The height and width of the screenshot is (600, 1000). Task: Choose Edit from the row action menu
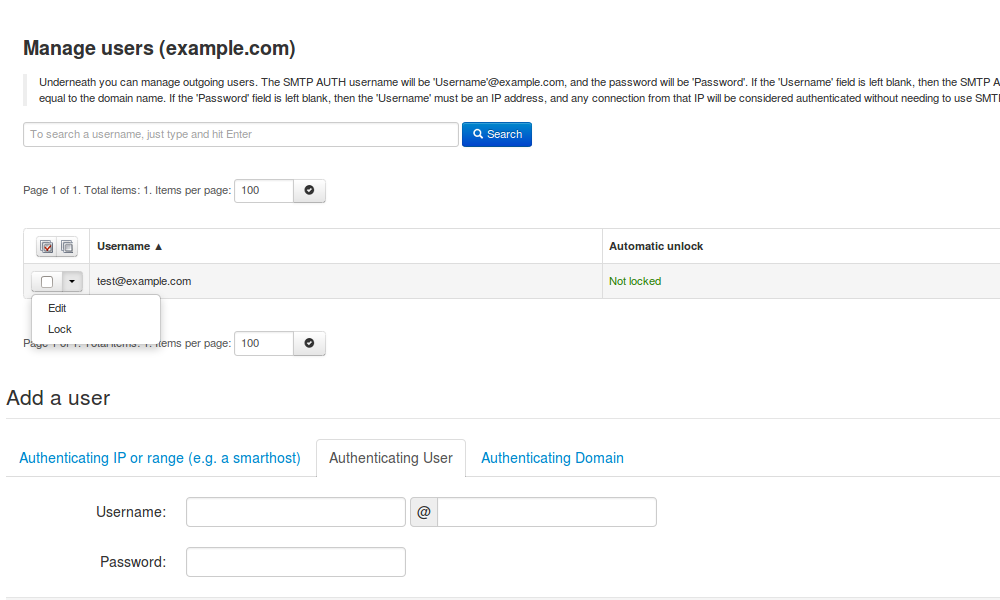coord(57,308)
